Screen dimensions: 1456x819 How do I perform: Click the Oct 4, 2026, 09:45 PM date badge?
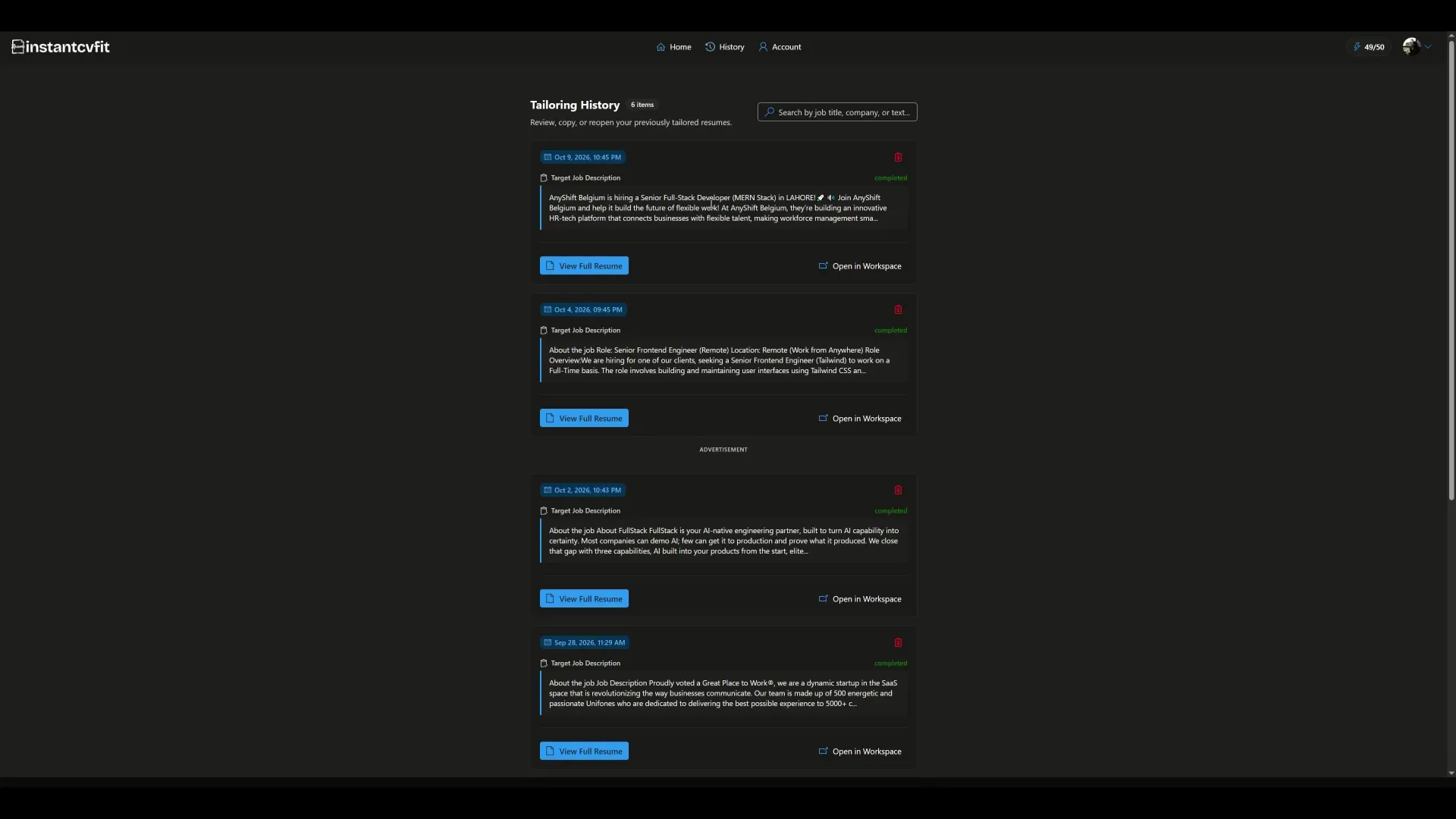click(583, 310)
